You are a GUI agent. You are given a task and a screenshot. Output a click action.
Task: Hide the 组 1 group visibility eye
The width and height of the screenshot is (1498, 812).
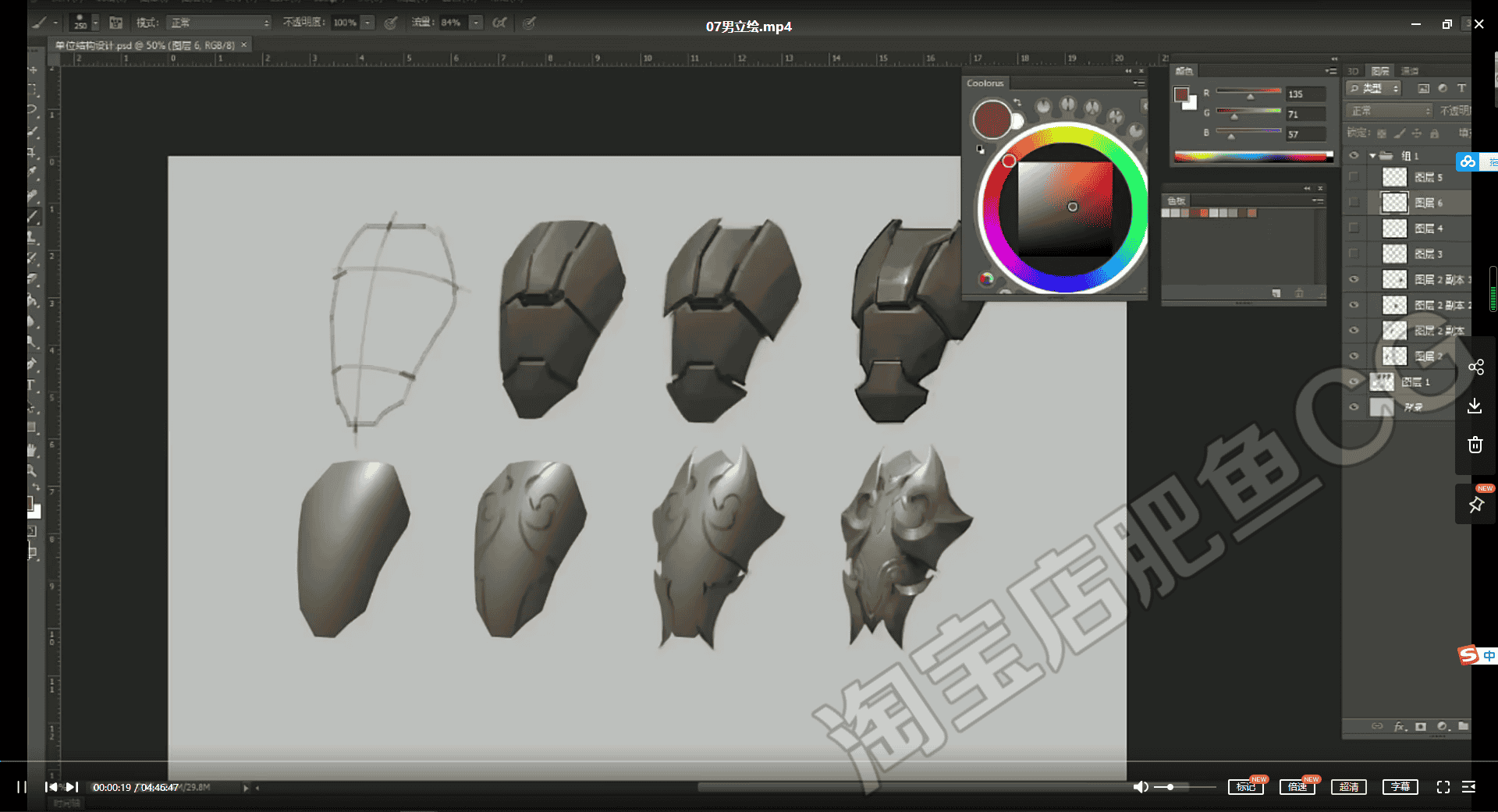(1354, 156)
